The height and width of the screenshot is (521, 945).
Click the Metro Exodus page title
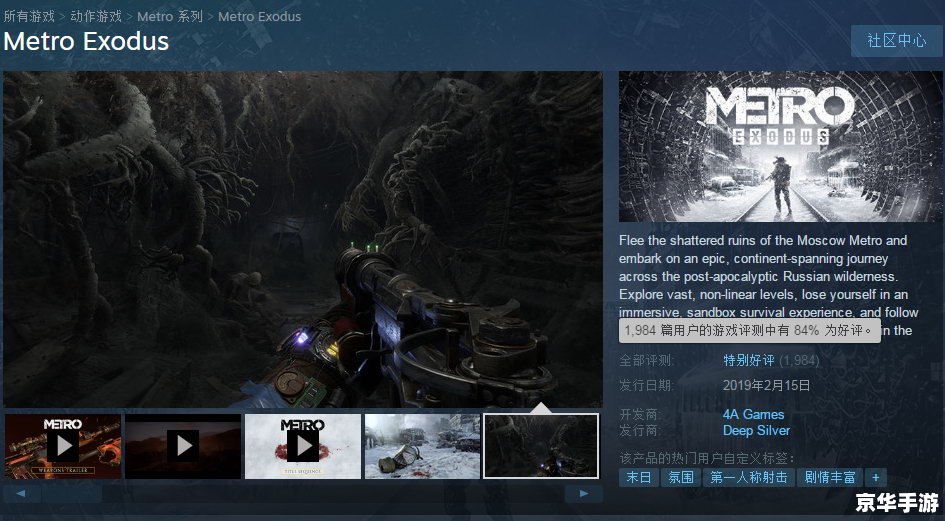(x=86, y=41)
